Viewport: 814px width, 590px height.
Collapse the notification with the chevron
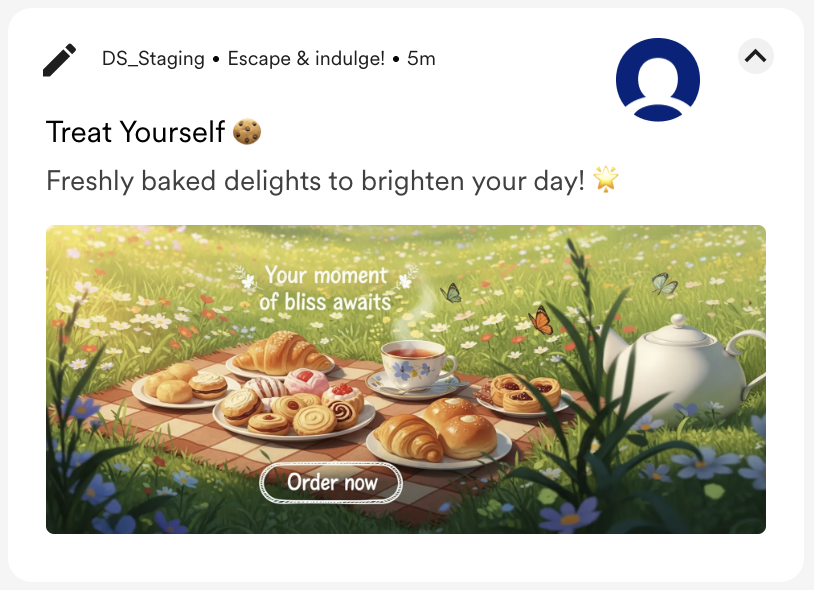(x=756, y=56)
